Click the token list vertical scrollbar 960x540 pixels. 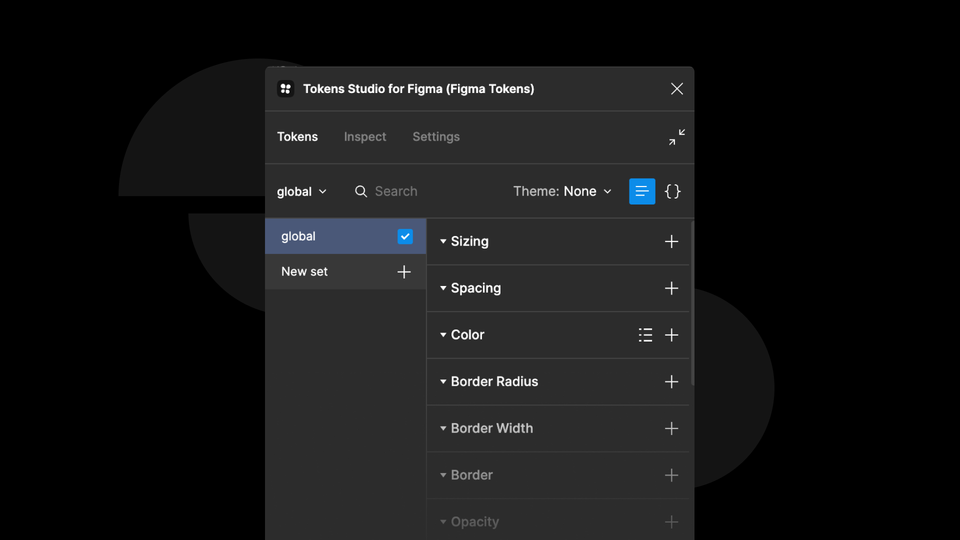[692, 303]
